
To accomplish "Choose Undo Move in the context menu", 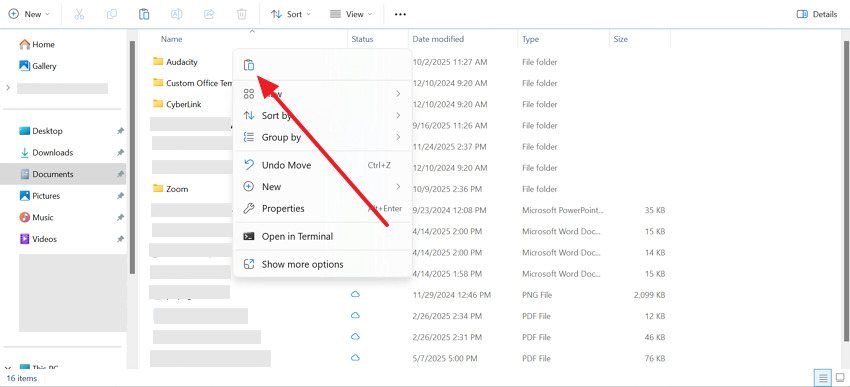I will pyautogui.click(x=323, y=165).
